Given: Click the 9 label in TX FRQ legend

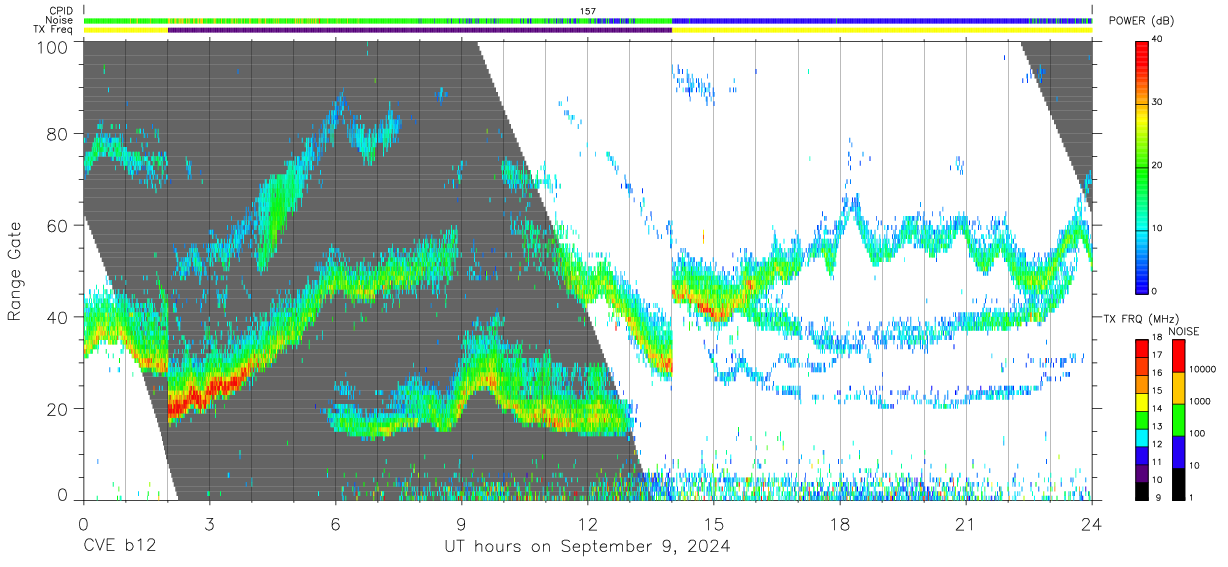Looking at the screenshot, I should [1157, 497].
